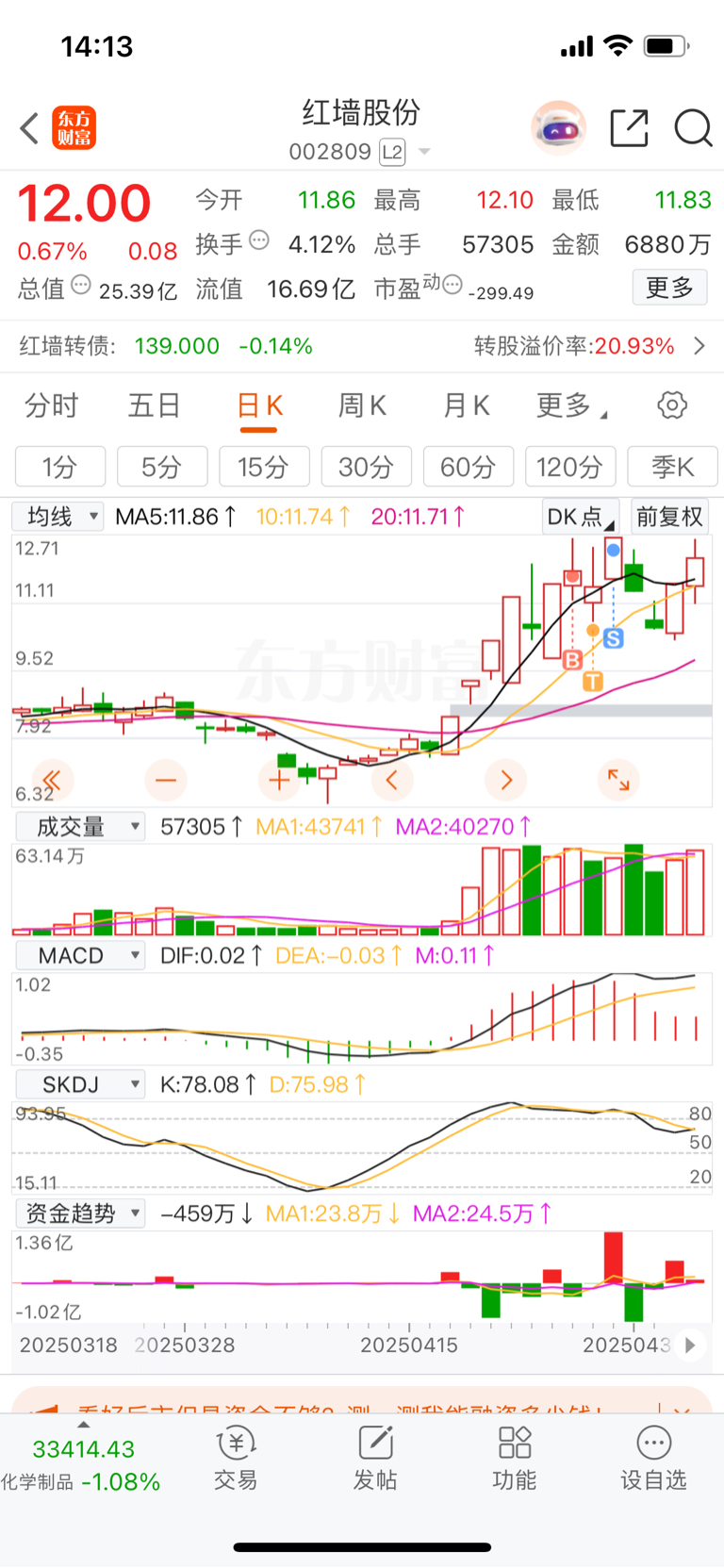Toggle DK点 signal overlay
Image resolution: width=724 pixels, height=1568 pixels.
click(581, 517)
